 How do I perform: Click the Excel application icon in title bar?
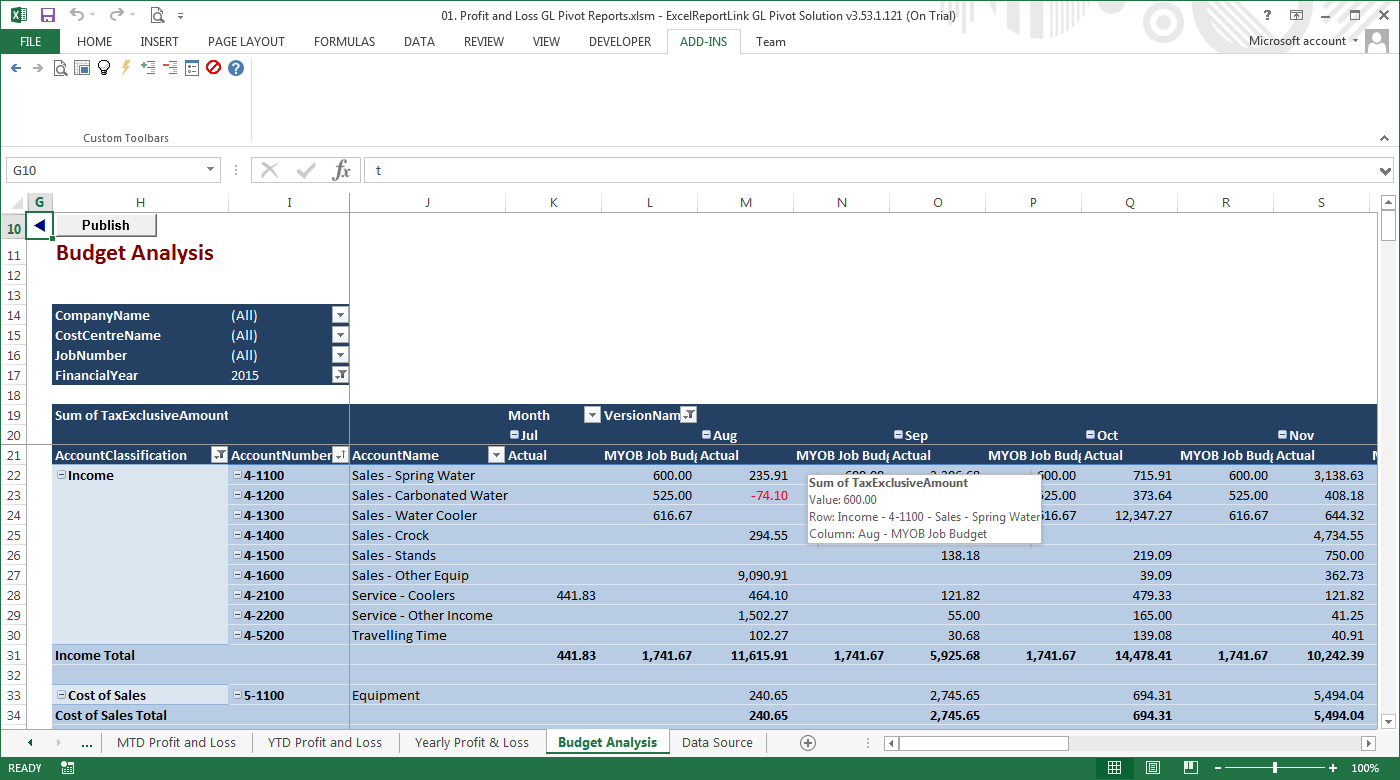tap(19, 15)
